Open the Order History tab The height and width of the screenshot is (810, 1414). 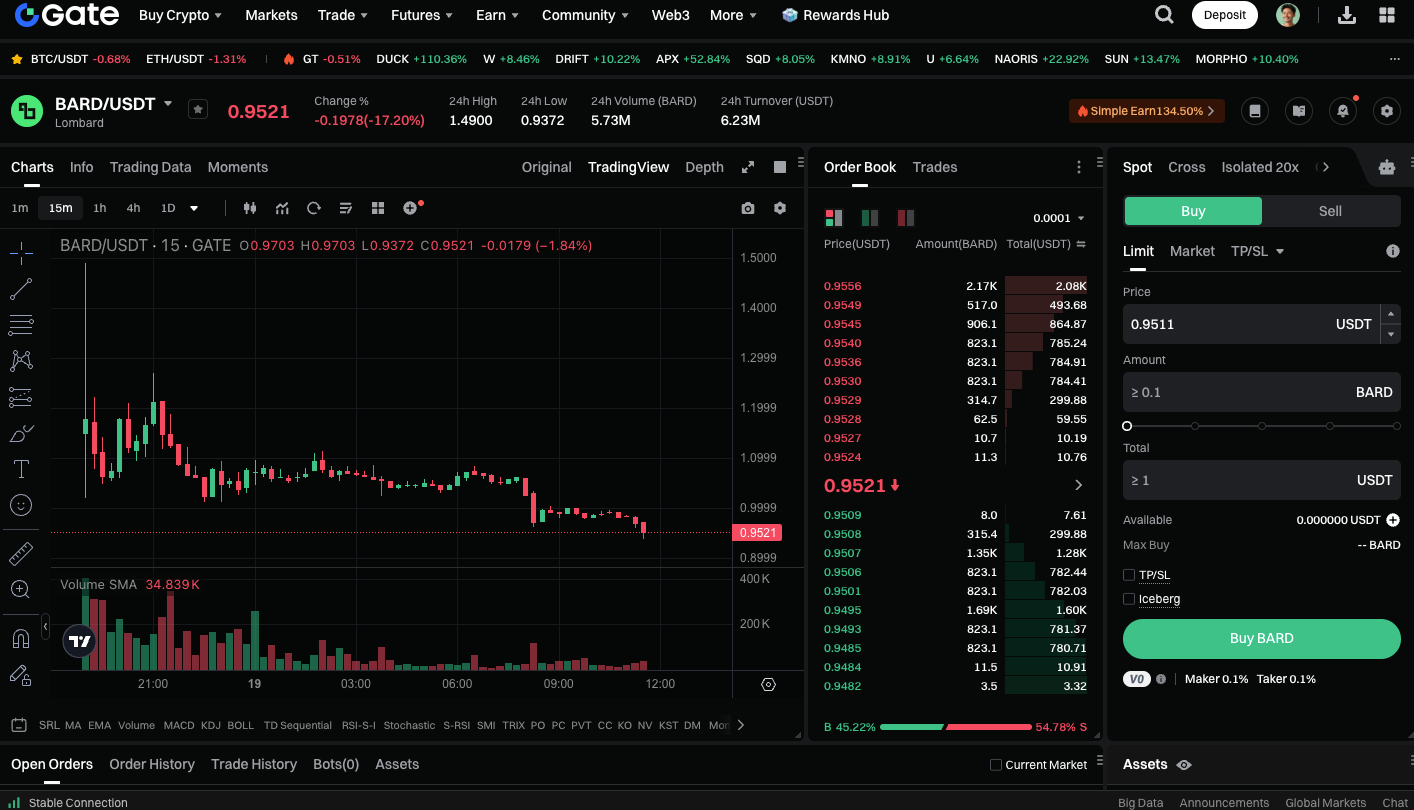coord(152,764)
